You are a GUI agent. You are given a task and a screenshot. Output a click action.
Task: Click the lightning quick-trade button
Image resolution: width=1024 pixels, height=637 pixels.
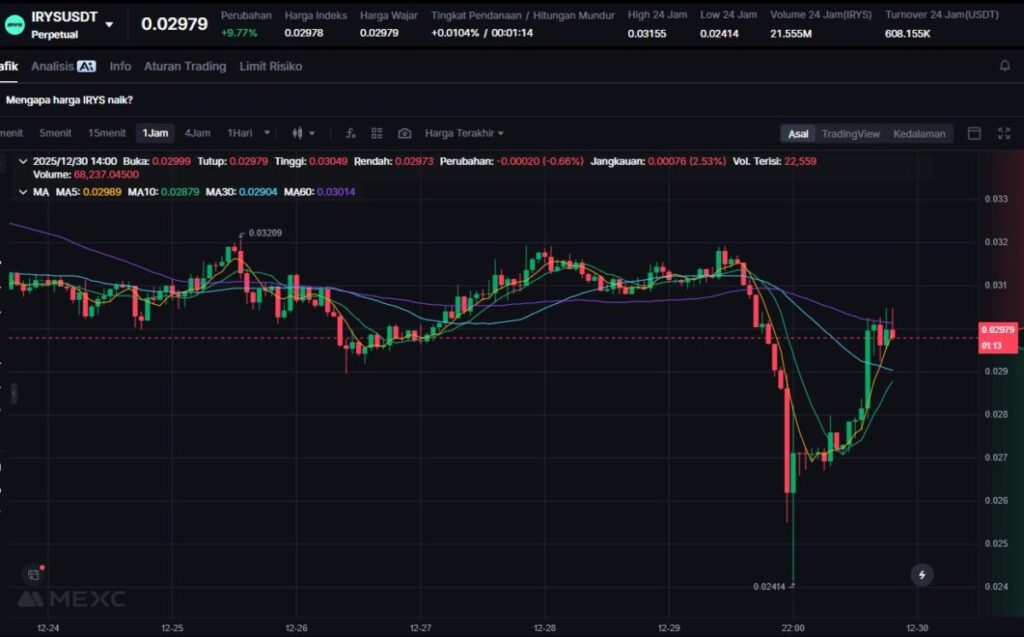pyautogui.click(x=921, y=574)
